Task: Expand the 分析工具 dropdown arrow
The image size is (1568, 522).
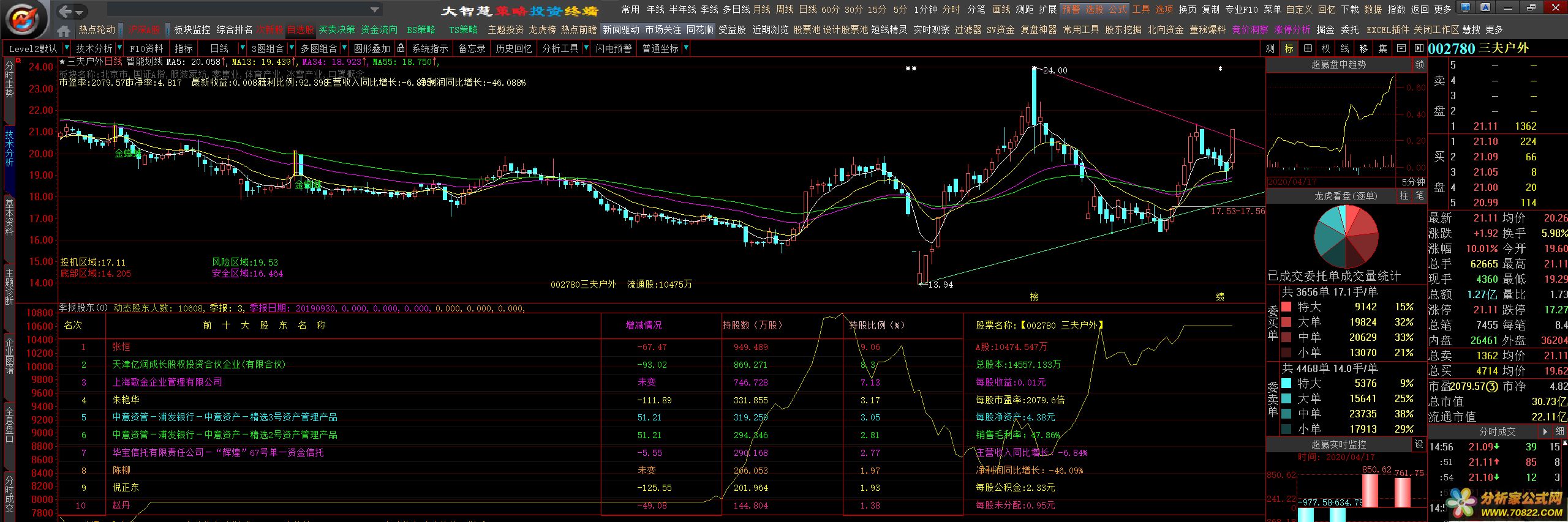Action: [586, 48]
